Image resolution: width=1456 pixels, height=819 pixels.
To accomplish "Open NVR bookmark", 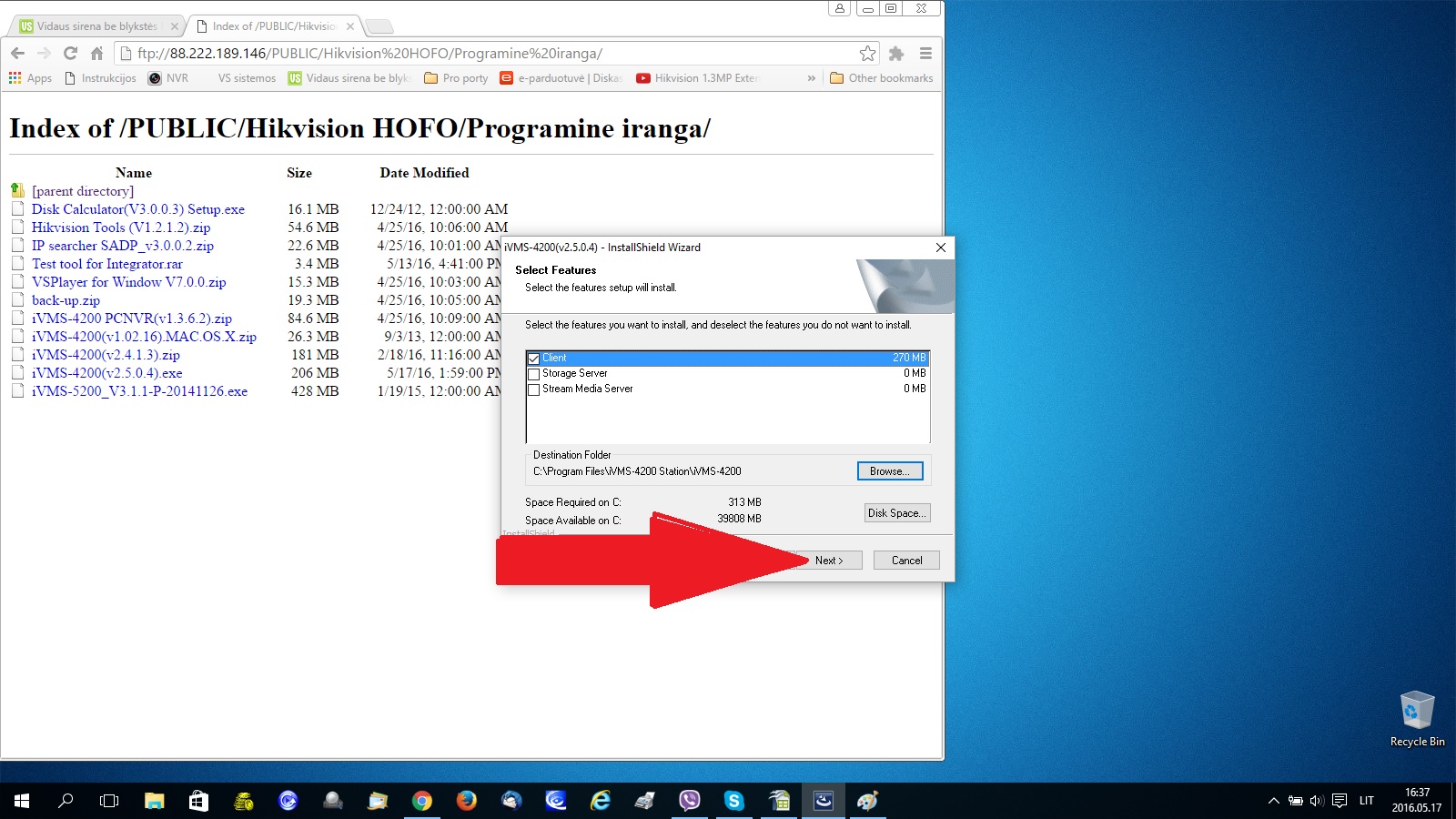I will 168,78.
